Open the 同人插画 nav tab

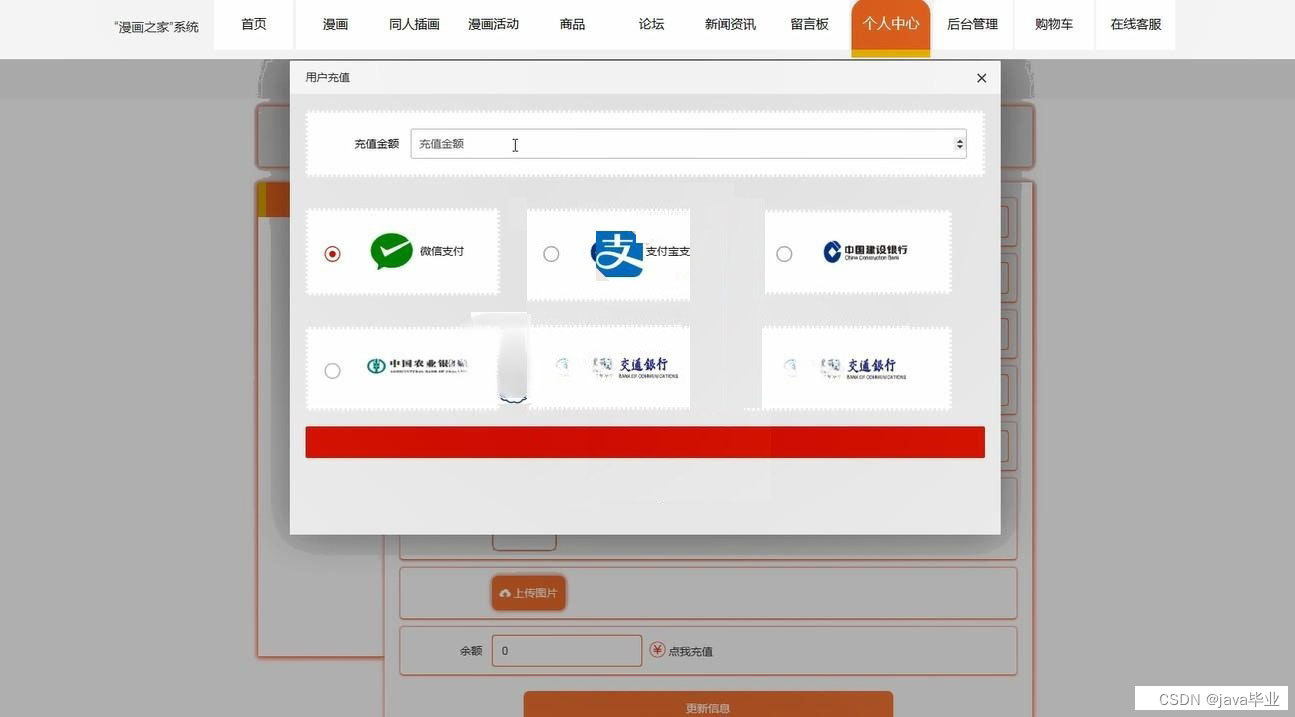(x=414, y=24)
